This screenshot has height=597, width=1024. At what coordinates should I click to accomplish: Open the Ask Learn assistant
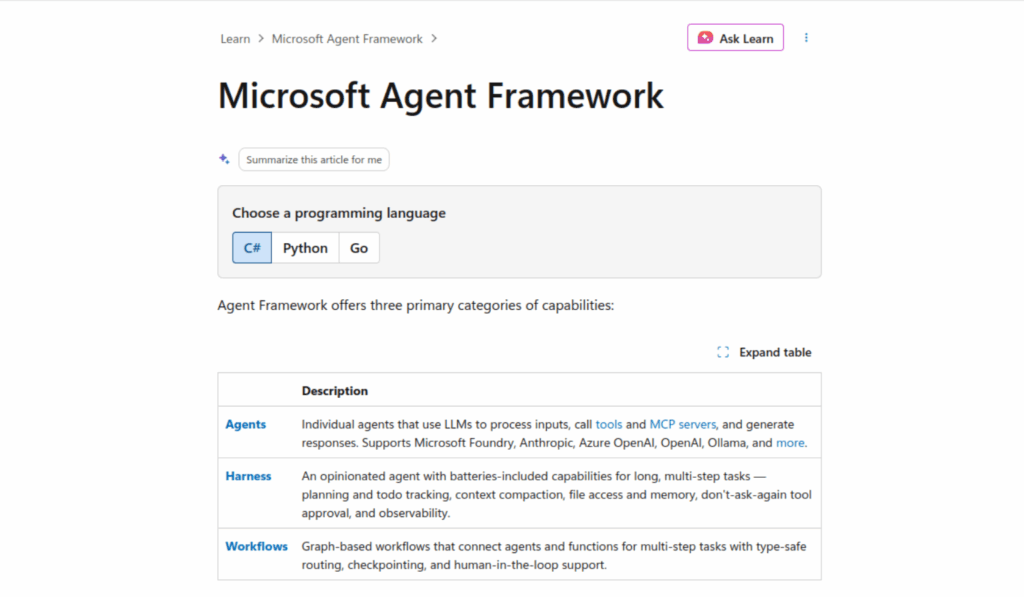735,38
